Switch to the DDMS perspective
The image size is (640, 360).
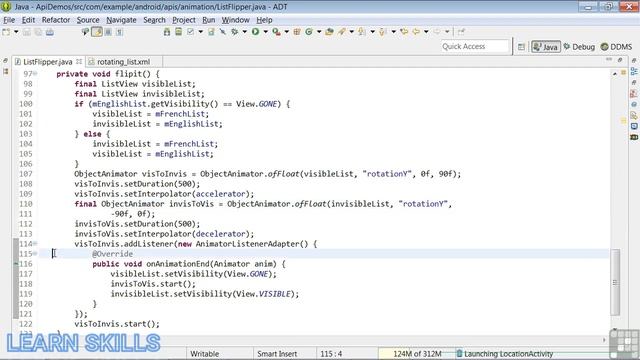pyautogui.click(x=616, y=47)
